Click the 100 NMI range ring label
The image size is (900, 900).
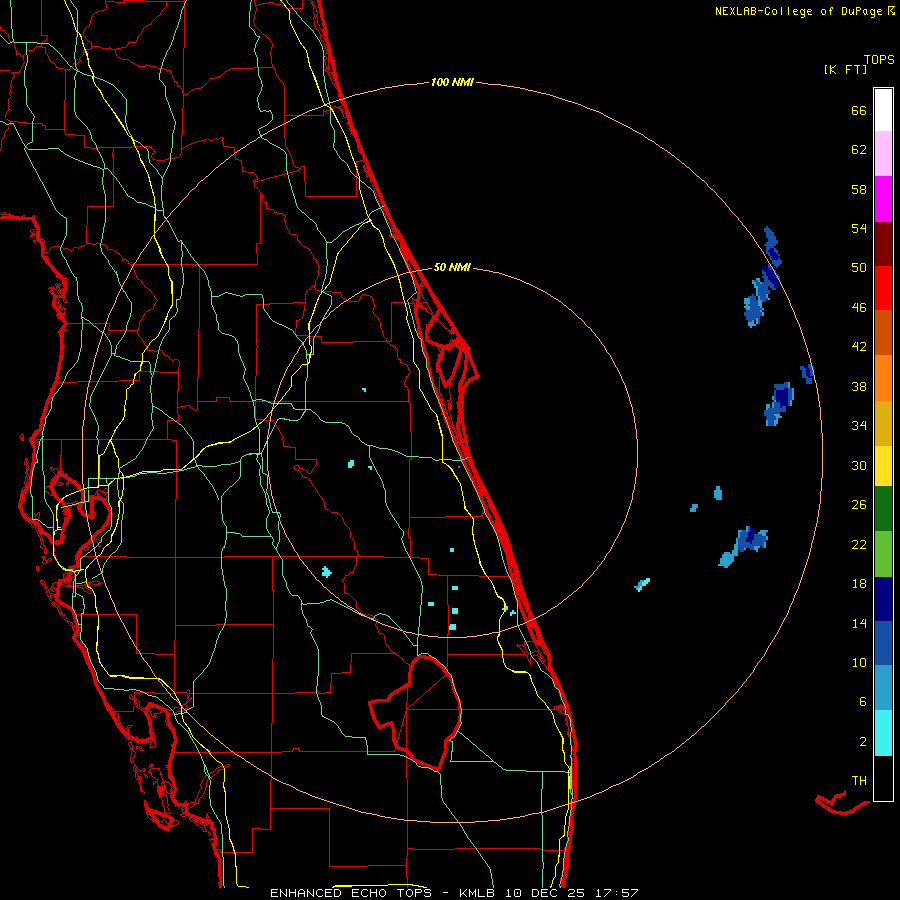click(x=452, y=82)
